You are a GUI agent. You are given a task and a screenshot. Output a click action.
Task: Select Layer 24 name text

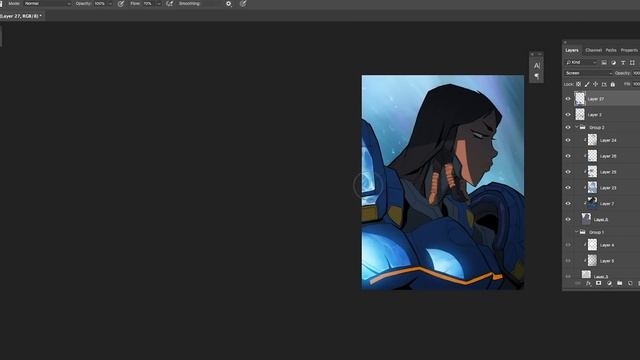pos(608,140)
